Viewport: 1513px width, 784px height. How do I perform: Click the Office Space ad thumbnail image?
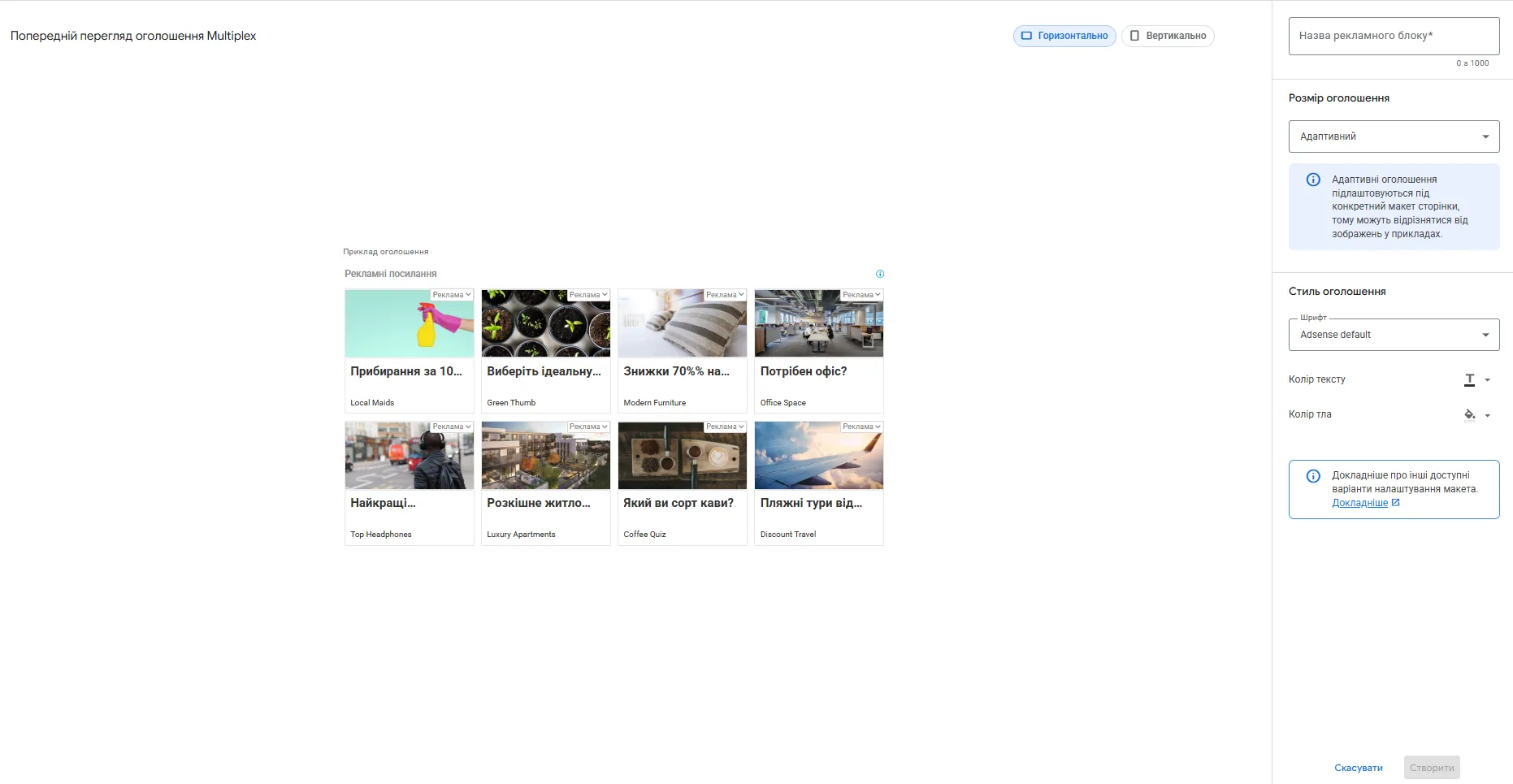coord(818,323)
